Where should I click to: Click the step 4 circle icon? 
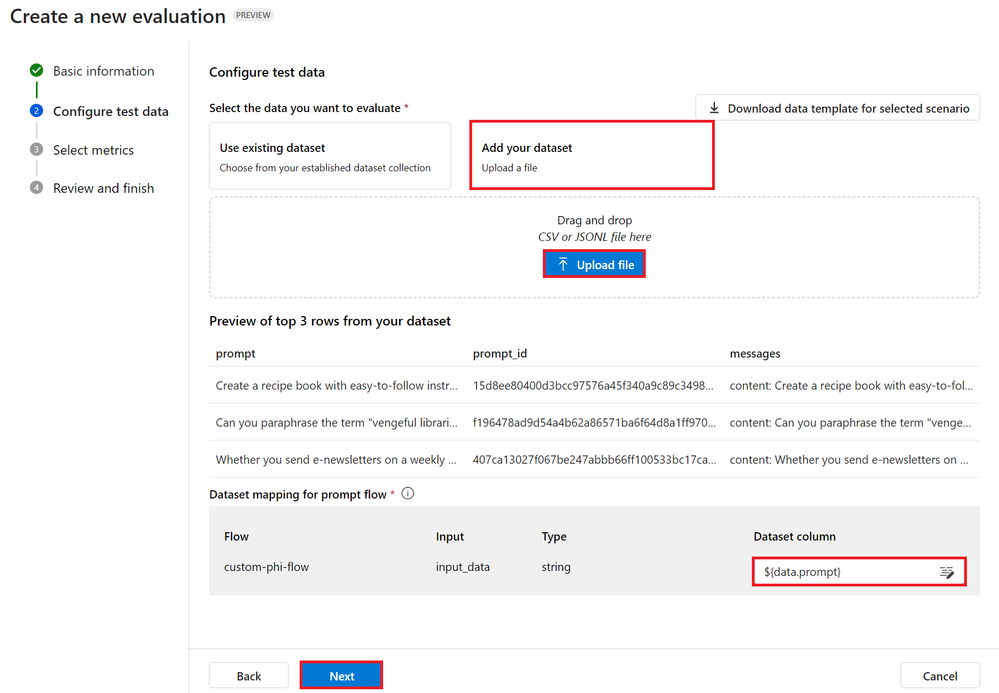[x=36, y=188]
